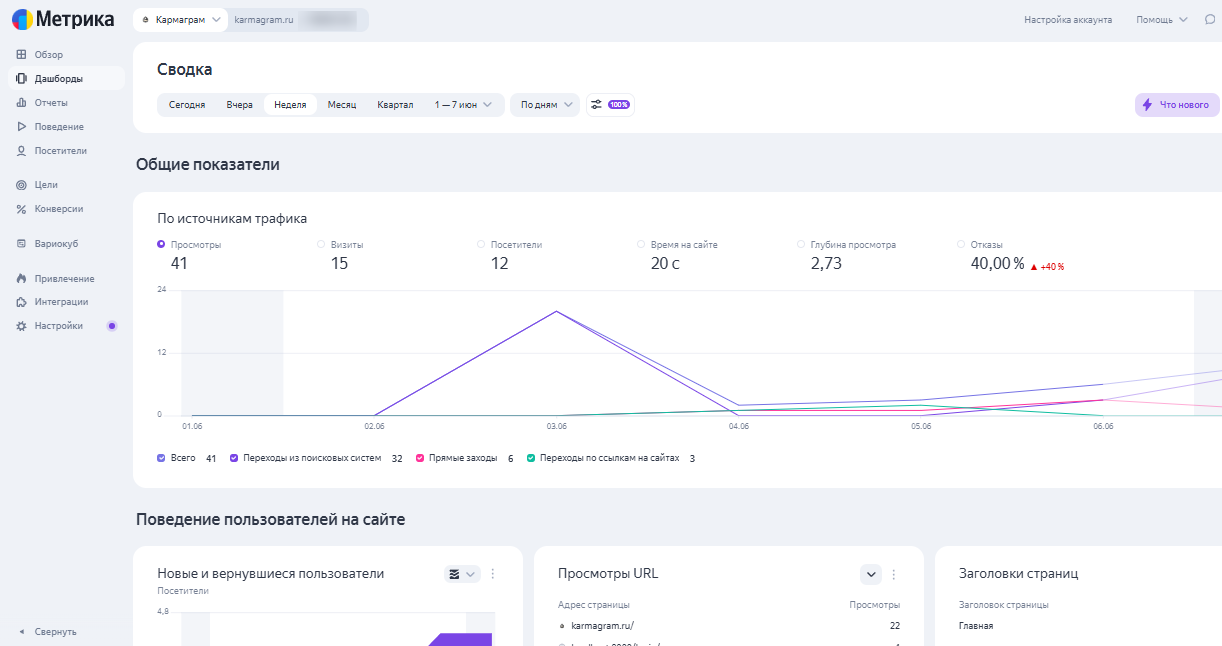Screen dimensions: 1222x646
Task: Open Отчеты bar chart icon
Action: 22,103
